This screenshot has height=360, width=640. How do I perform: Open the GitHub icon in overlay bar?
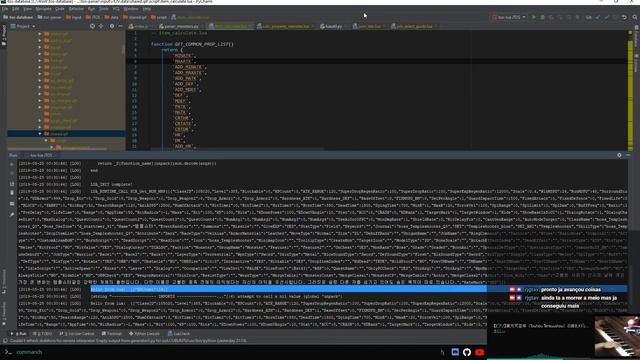click(x=467, y=352)
